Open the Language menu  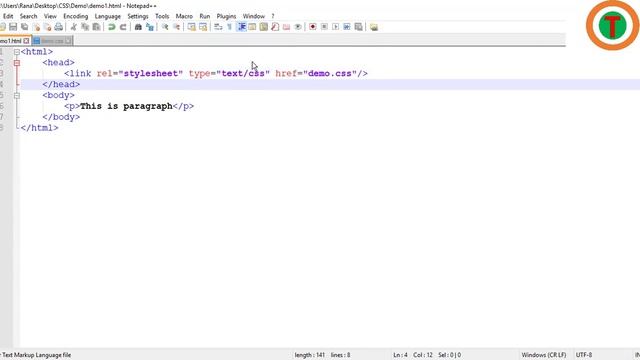[x=108, y=16]
